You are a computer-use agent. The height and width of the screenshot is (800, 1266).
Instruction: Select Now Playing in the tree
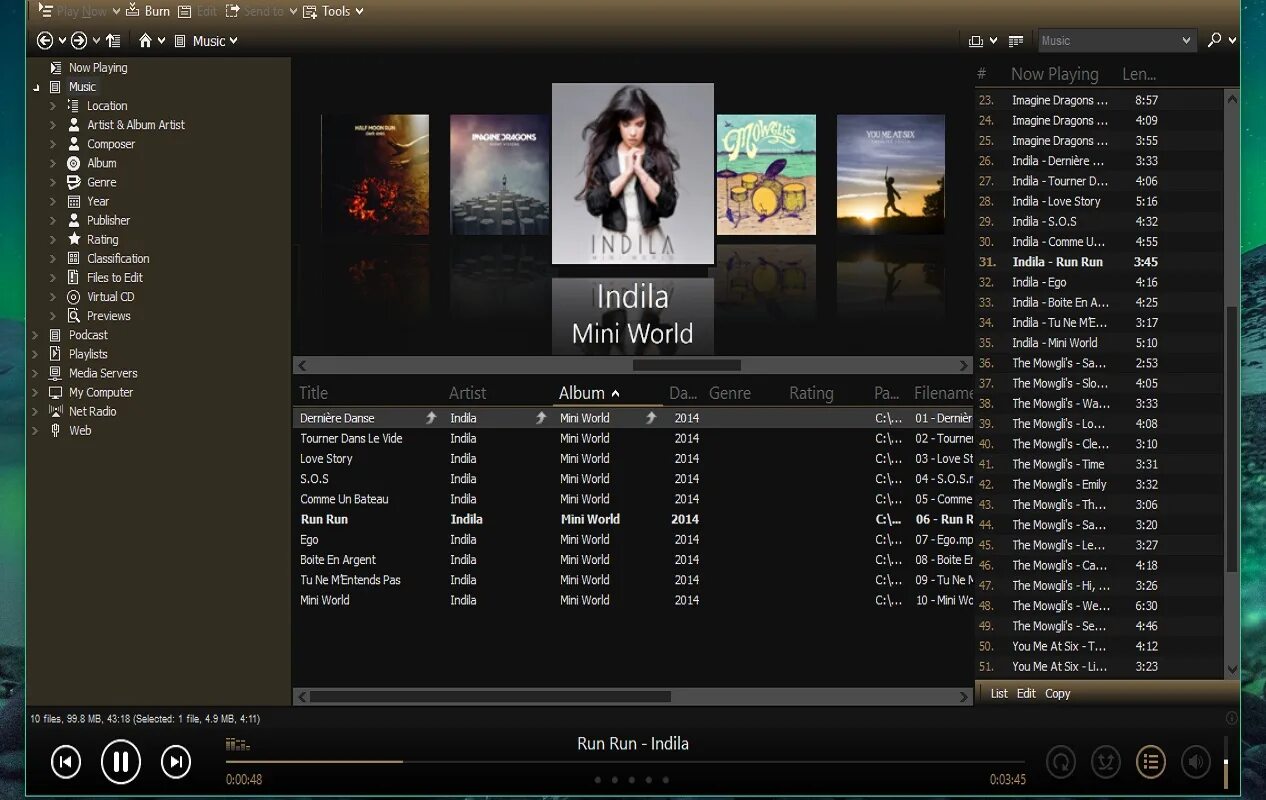(98, 68)
